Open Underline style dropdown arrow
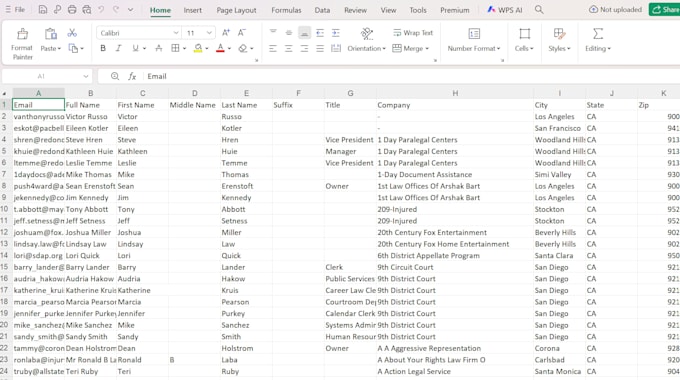680x380 pixels. 144,49
